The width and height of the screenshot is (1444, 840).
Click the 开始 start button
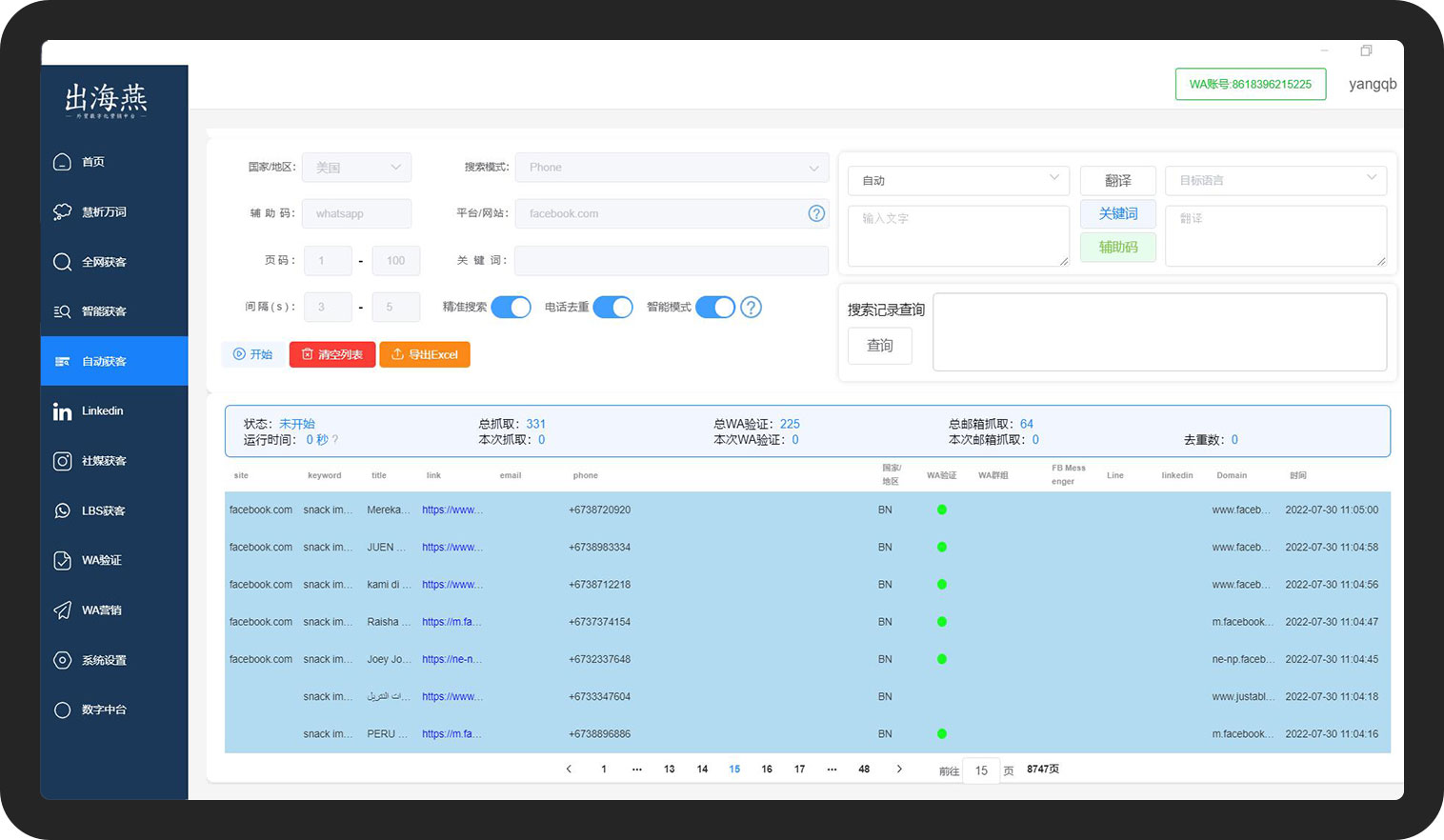pos(253,354)
